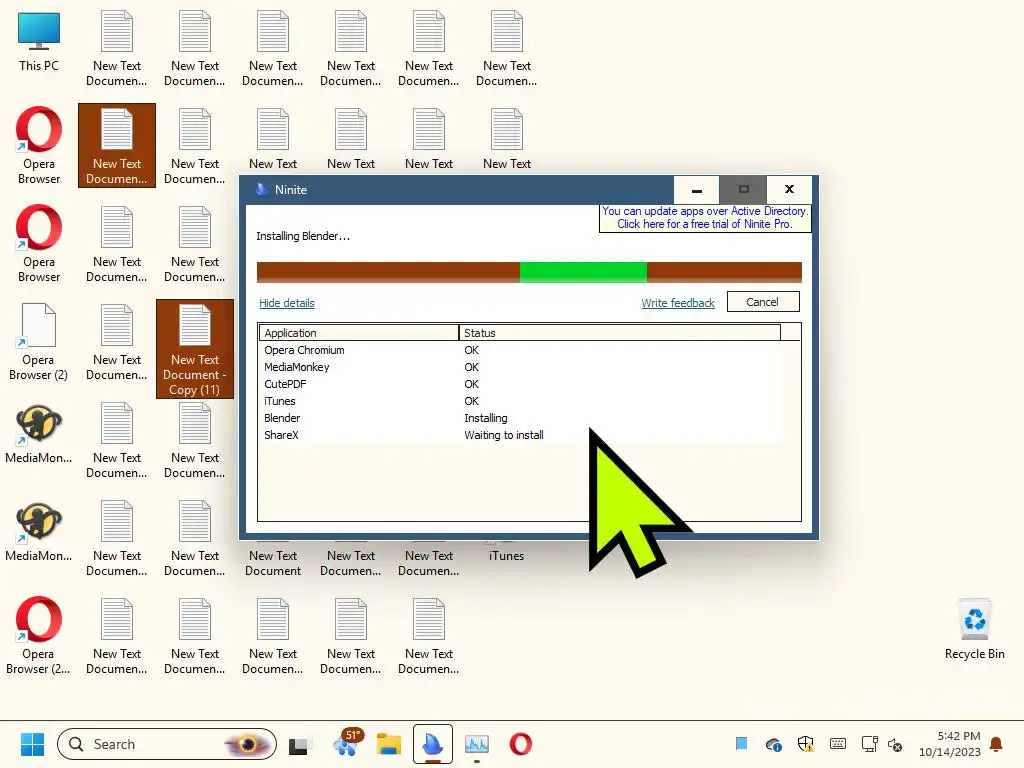
Task: Click the Application column header
Action: 359,332
